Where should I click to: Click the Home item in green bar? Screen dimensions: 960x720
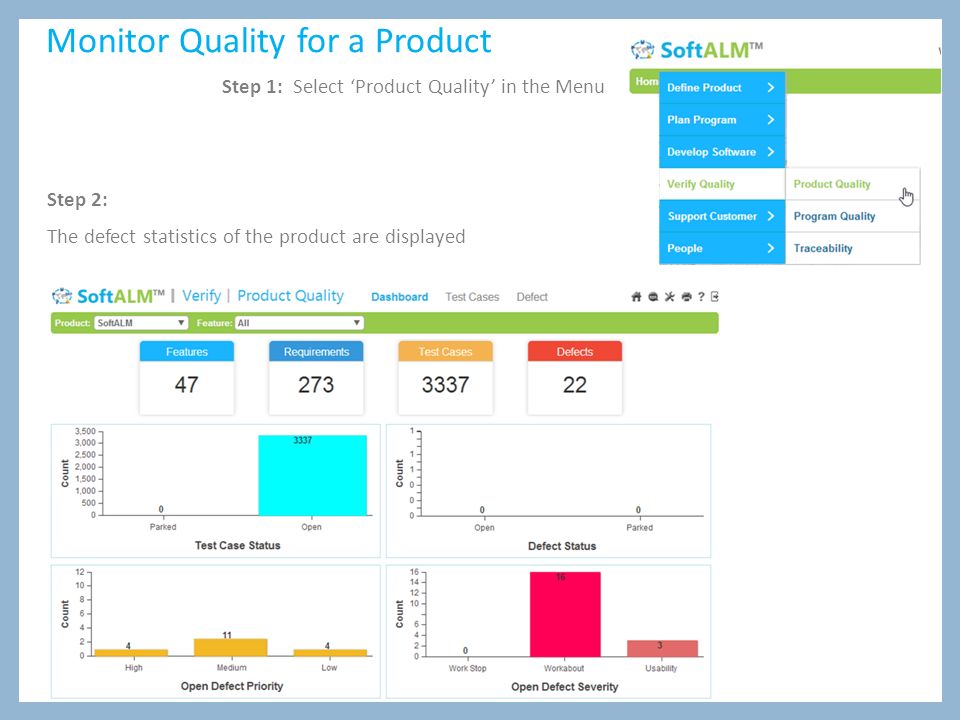646,81
